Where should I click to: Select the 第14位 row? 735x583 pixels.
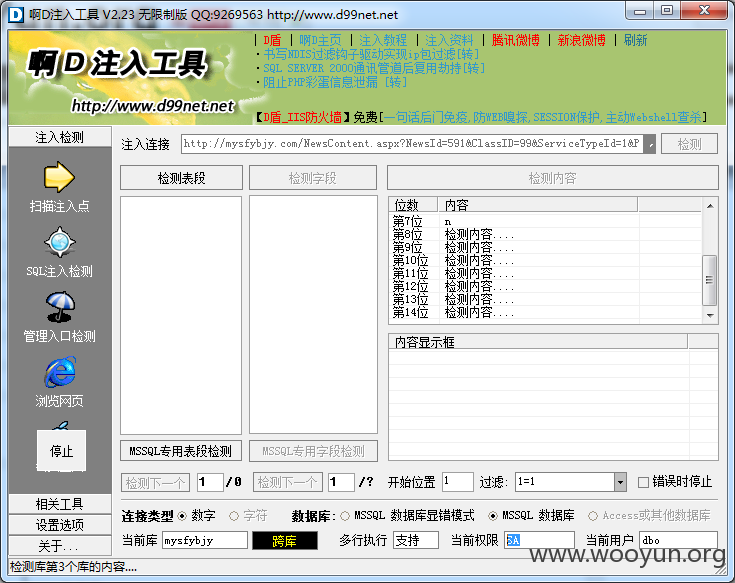click(x=545, y=312)
